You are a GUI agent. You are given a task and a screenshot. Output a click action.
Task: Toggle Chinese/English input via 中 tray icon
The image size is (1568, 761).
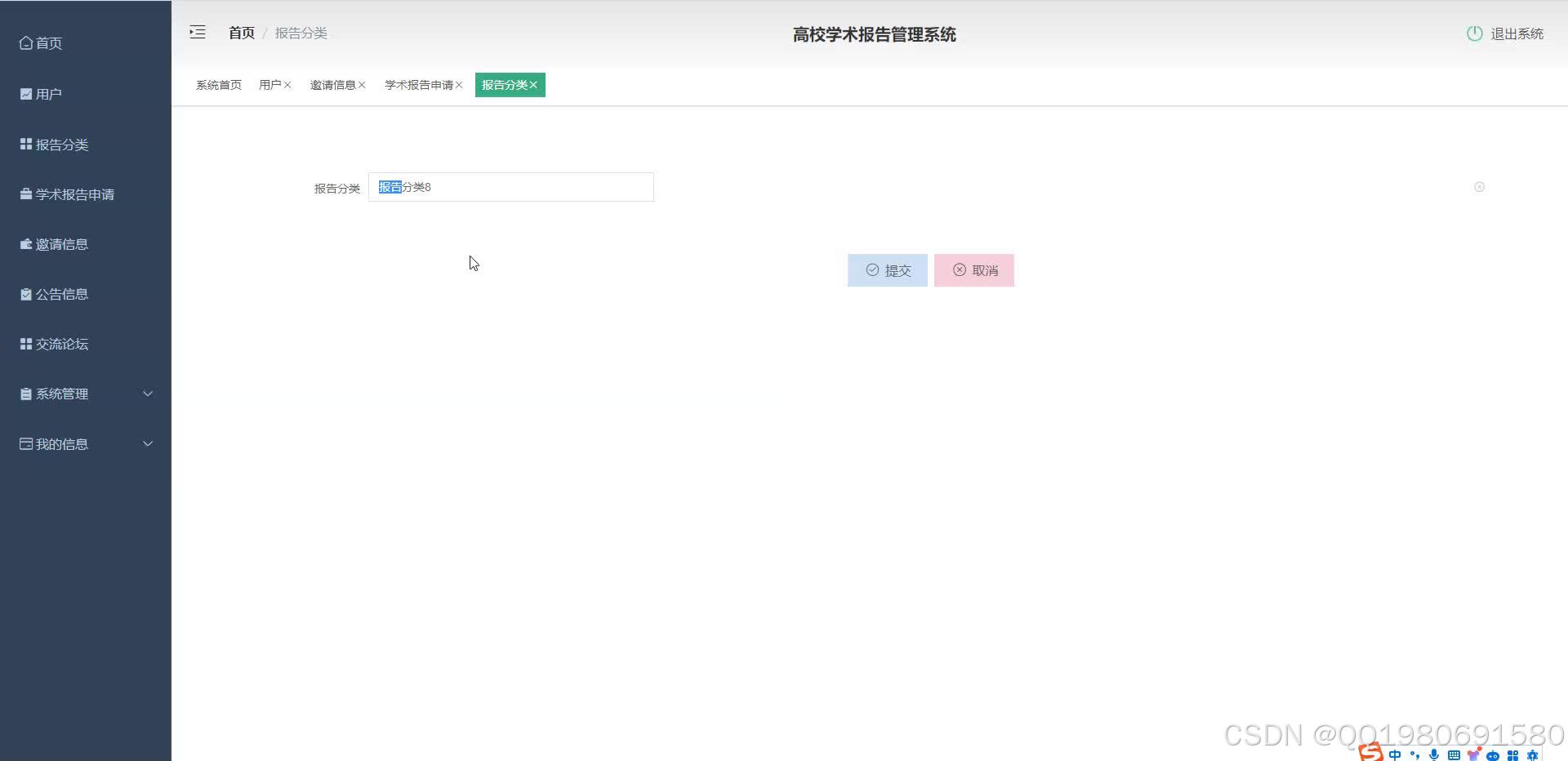pos(1394,754)
